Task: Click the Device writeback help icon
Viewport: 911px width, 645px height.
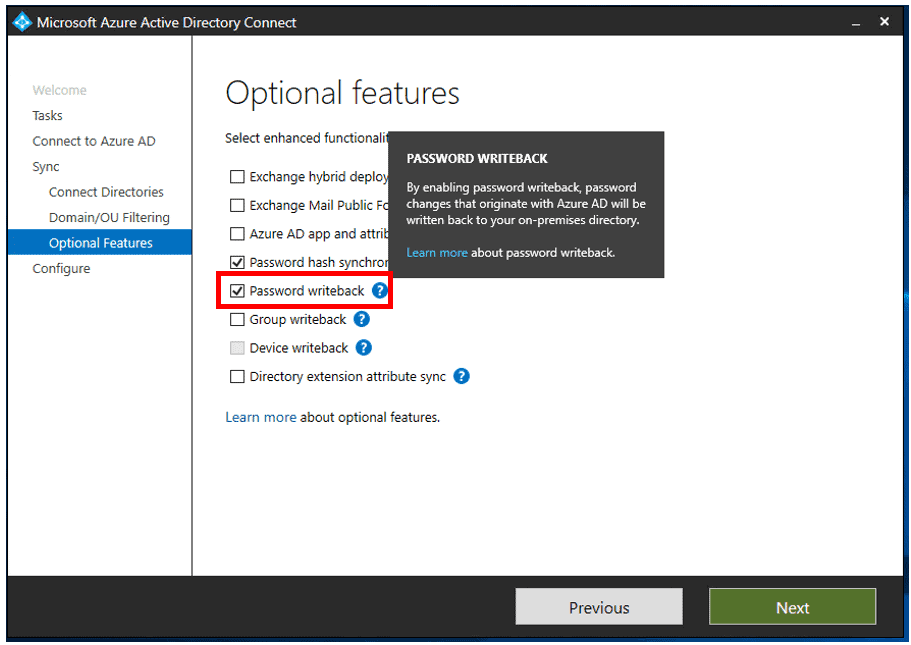Action: [364, 347]
